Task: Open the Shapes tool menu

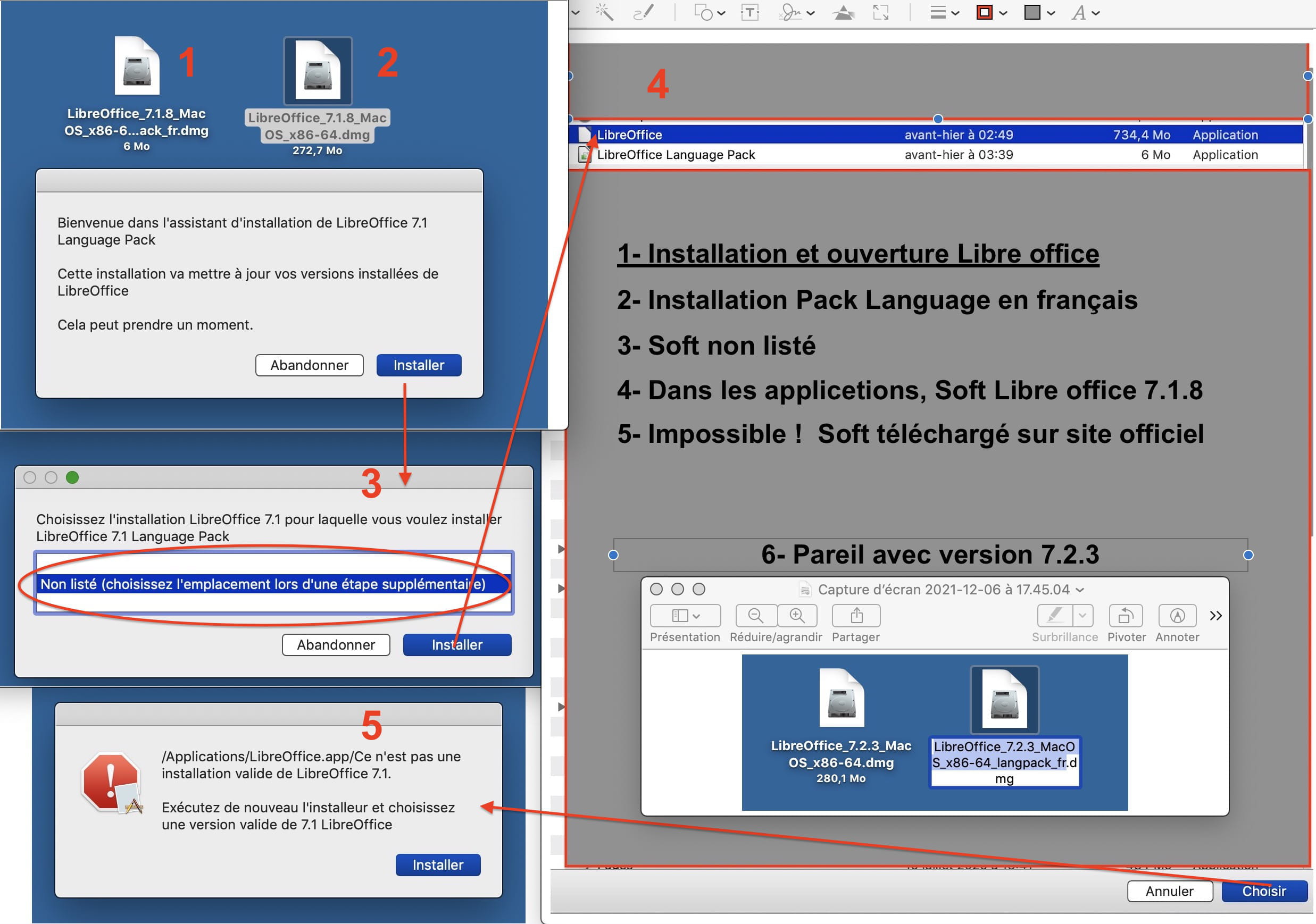Action: click(x=710, y=12)
